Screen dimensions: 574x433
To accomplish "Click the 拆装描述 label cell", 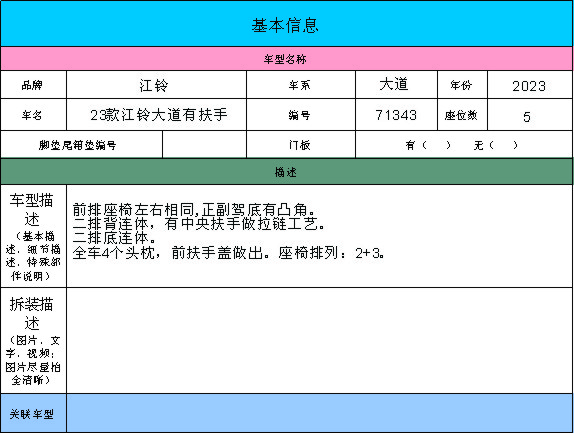I will coord(33,341).
